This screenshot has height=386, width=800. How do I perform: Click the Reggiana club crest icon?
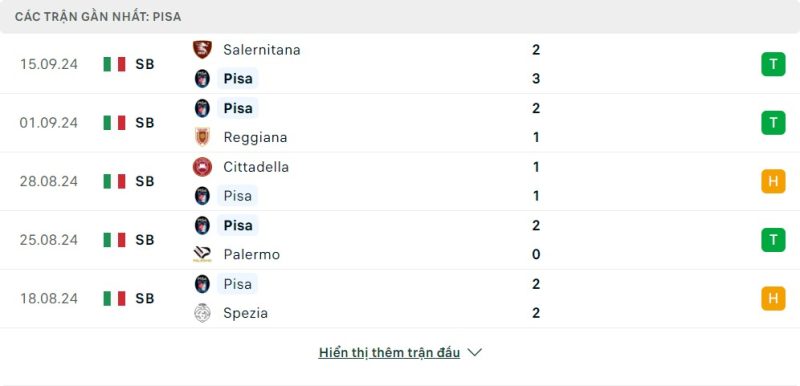(202, 137)
